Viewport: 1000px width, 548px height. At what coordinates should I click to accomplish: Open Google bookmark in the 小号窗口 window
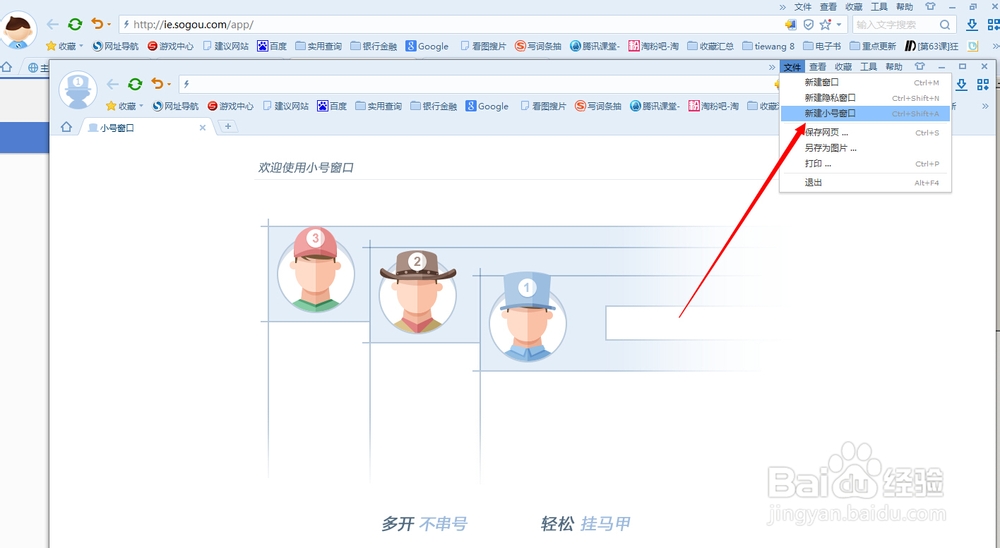pos(487,106)
